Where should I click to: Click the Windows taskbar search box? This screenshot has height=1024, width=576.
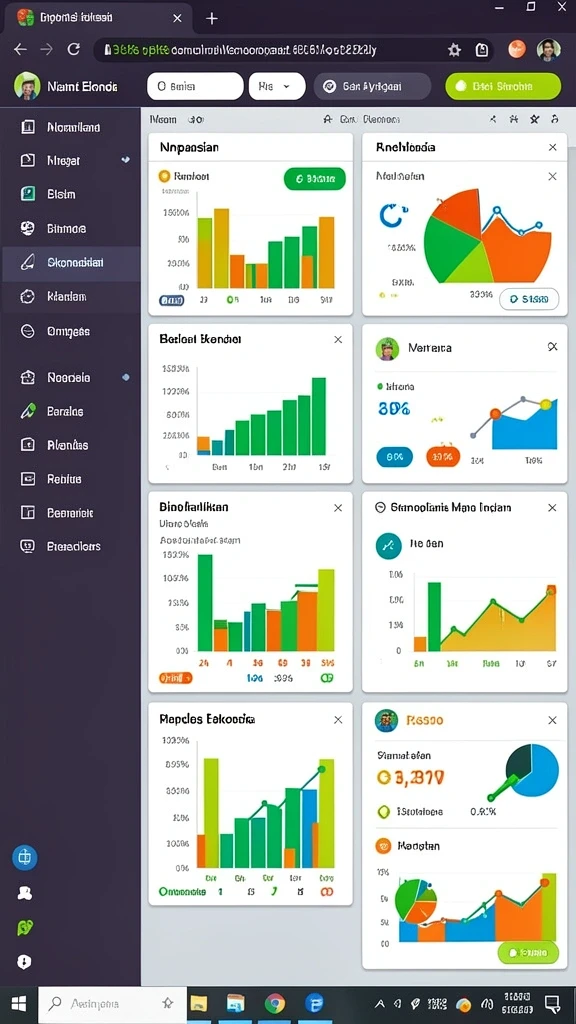pyautogui.click(x=112, y=1004)
